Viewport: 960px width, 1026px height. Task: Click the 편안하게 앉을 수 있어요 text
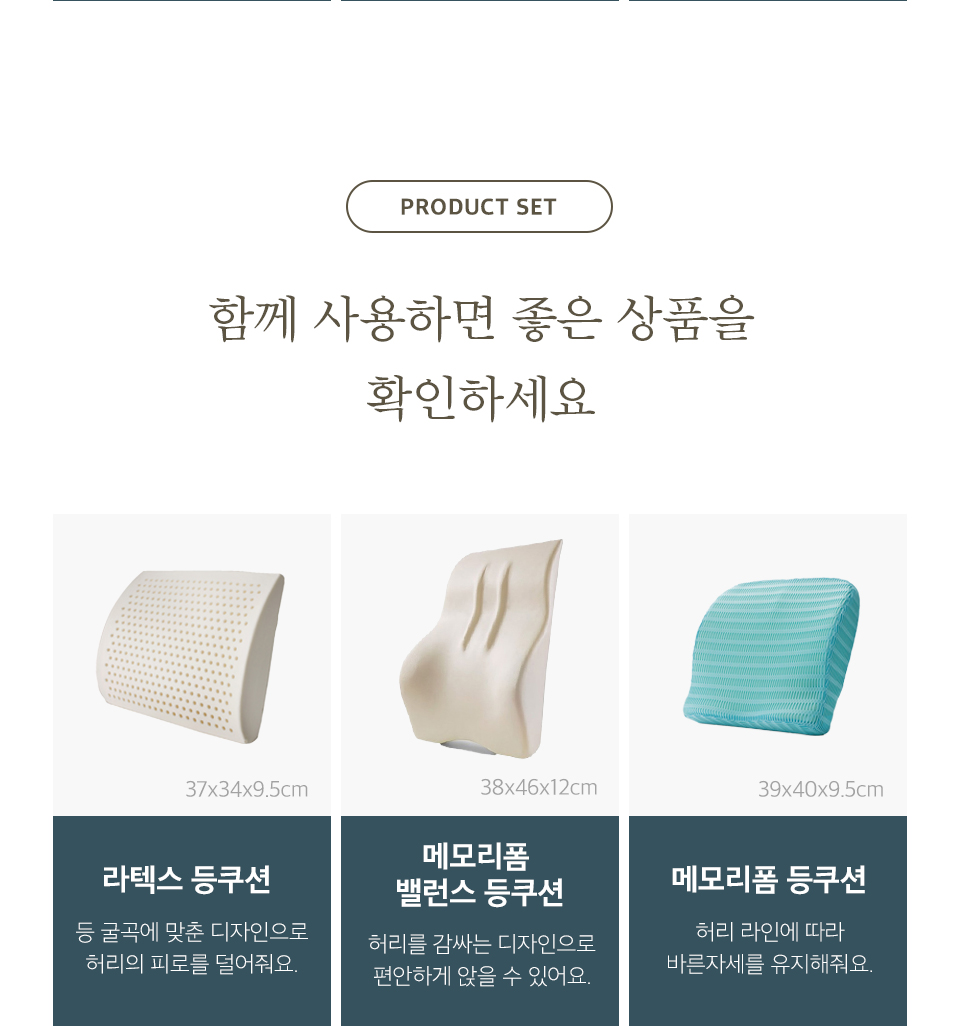click(x=482, y=976)
